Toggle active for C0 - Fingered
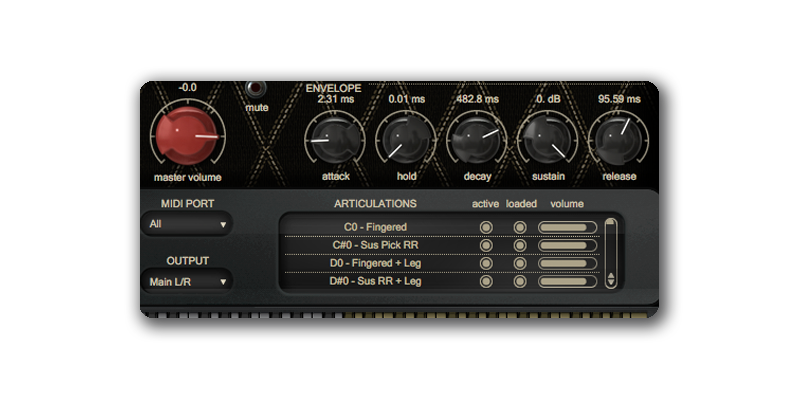 [487, 227]
